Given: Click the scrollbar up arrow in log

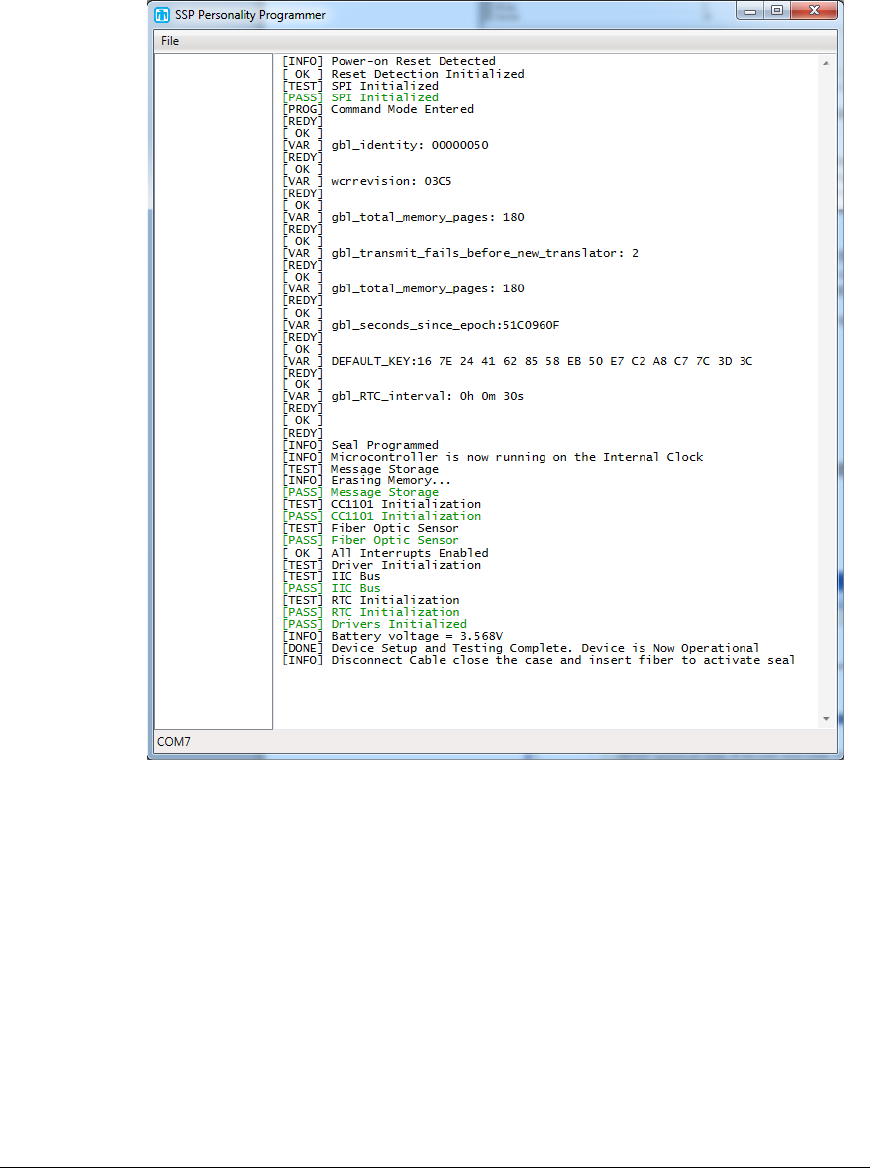Looking at the screenshot, I should click(x=826, y=63).
